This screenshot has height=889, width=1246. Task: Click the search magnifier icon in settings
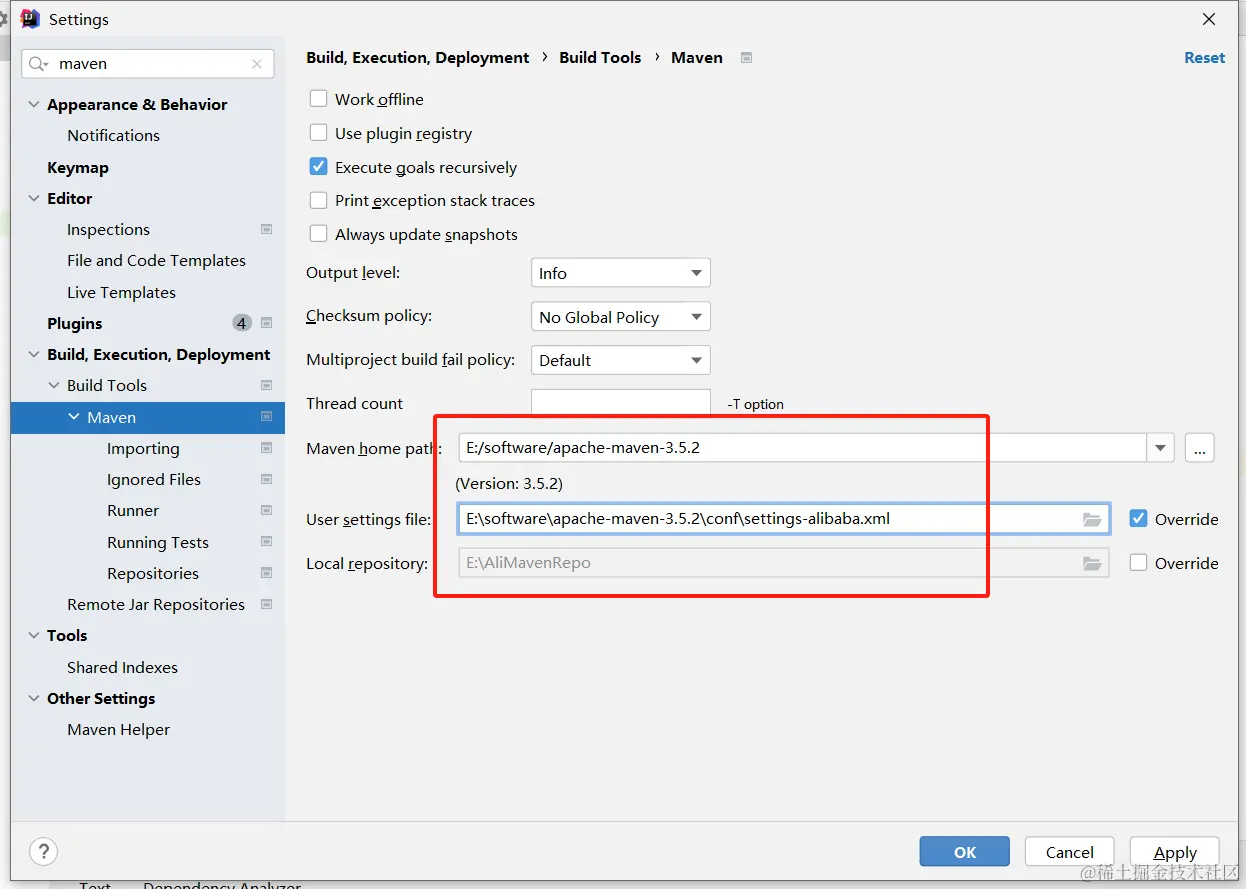(38, 64)
